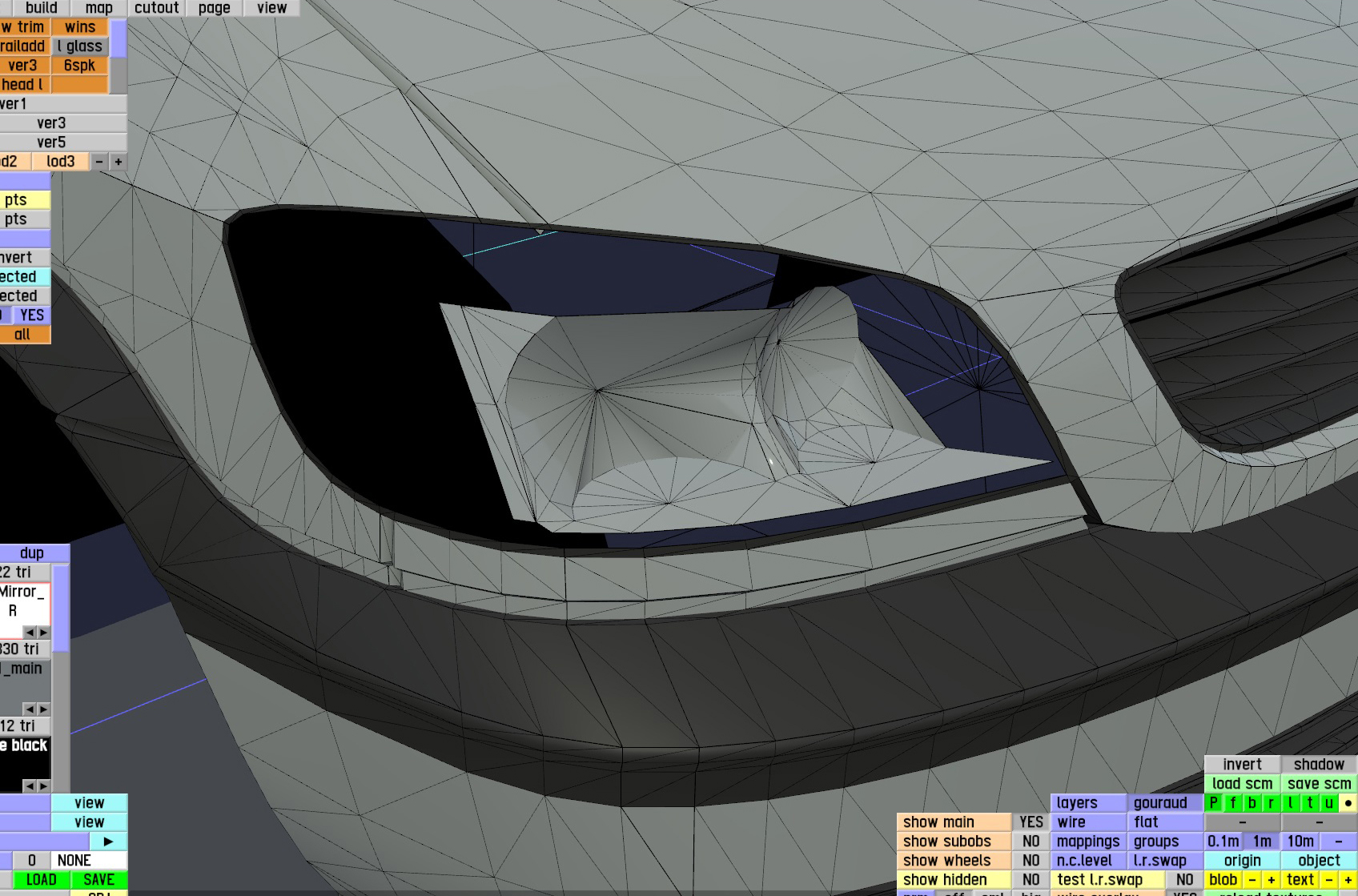Toggle the NO button beside test l.r.swap
This screenshot has width=1358, height=896.
click(x=1185, y=880)
